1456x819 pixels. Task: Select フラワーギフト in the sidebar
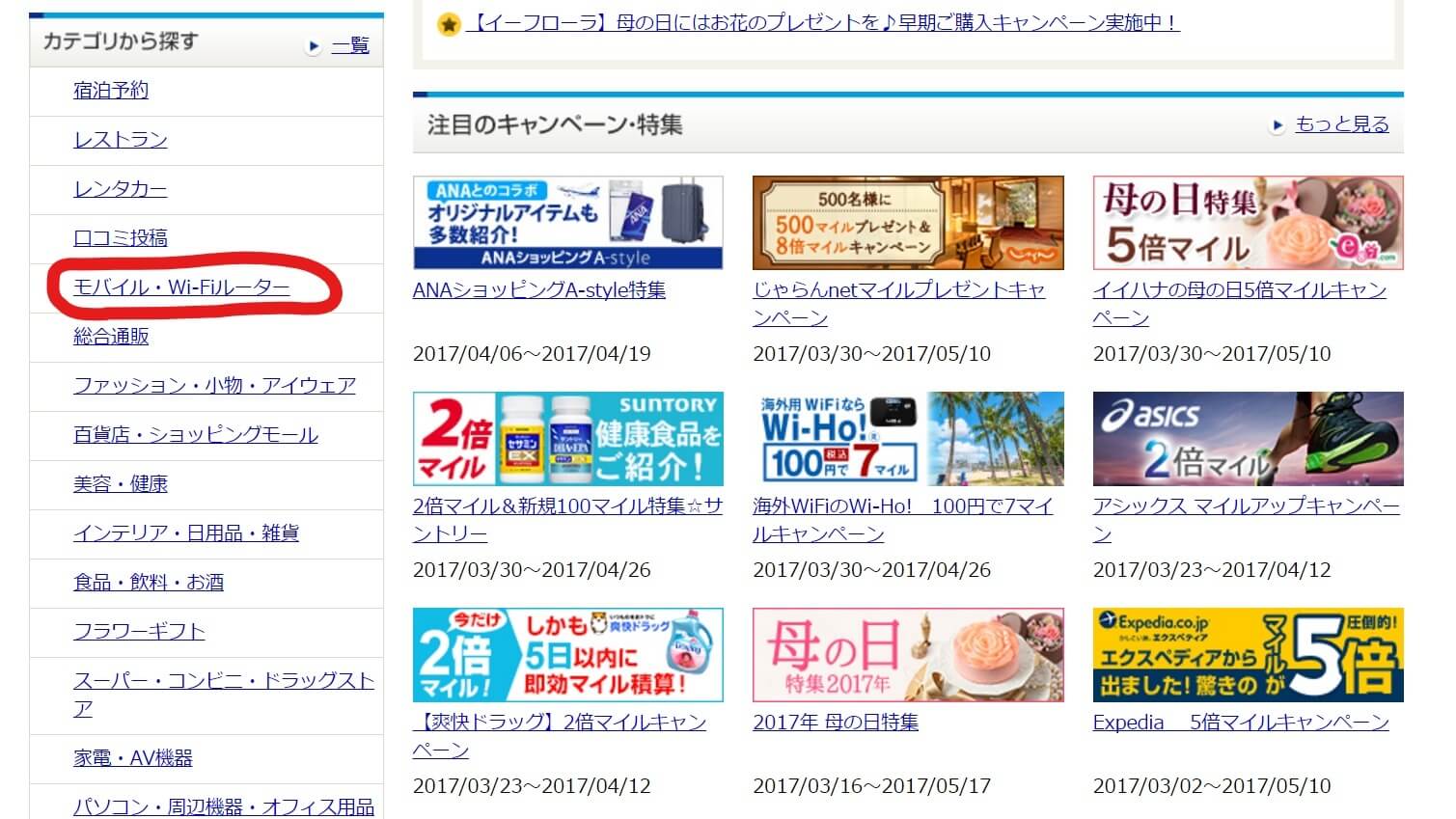pos(139,632)
